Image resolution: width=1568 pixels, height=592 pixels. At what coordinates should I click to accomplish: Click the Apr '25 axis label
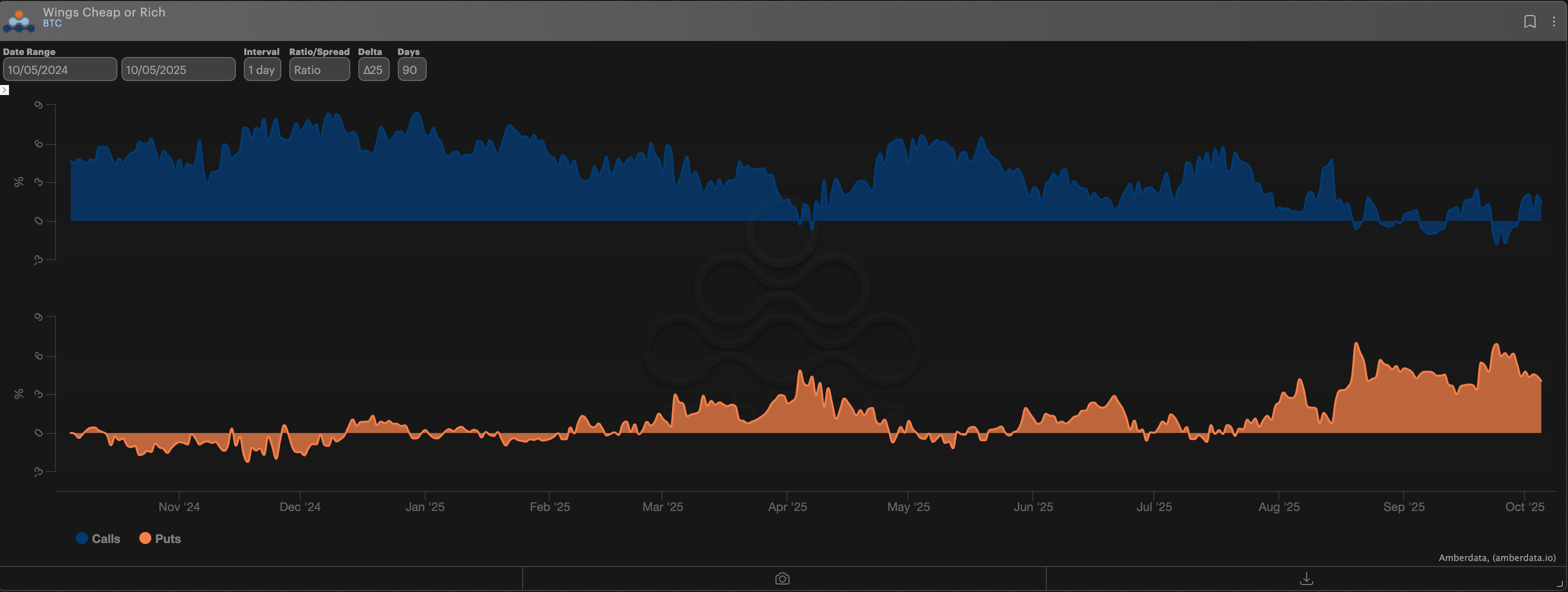tap(787, 506)
